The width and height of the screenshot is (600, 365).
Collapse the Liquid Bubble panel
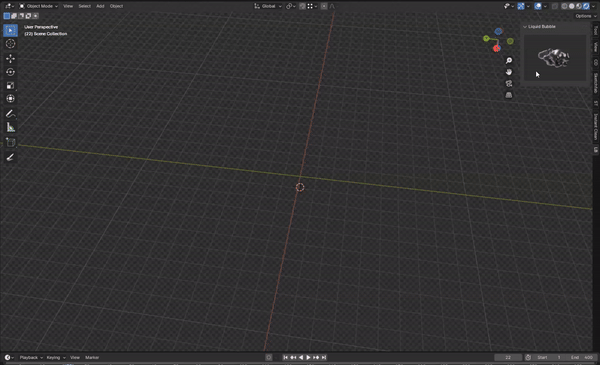click(525, 27)
